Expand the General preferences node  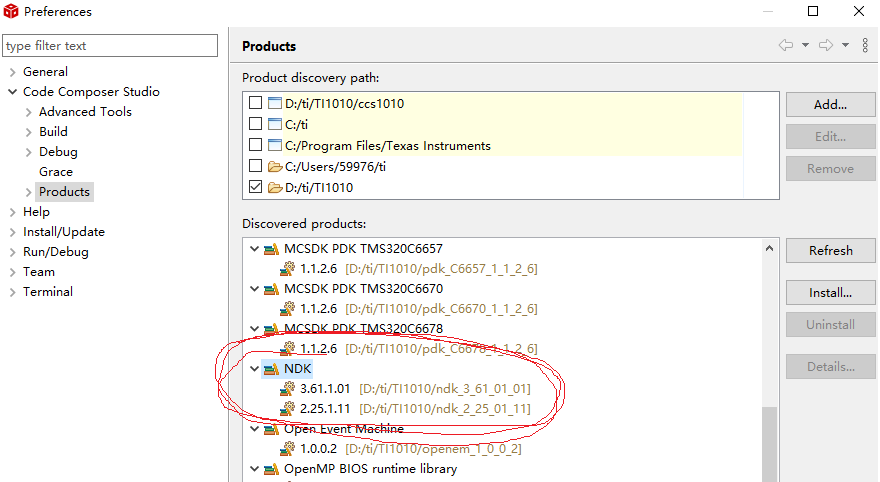[12, 72]
